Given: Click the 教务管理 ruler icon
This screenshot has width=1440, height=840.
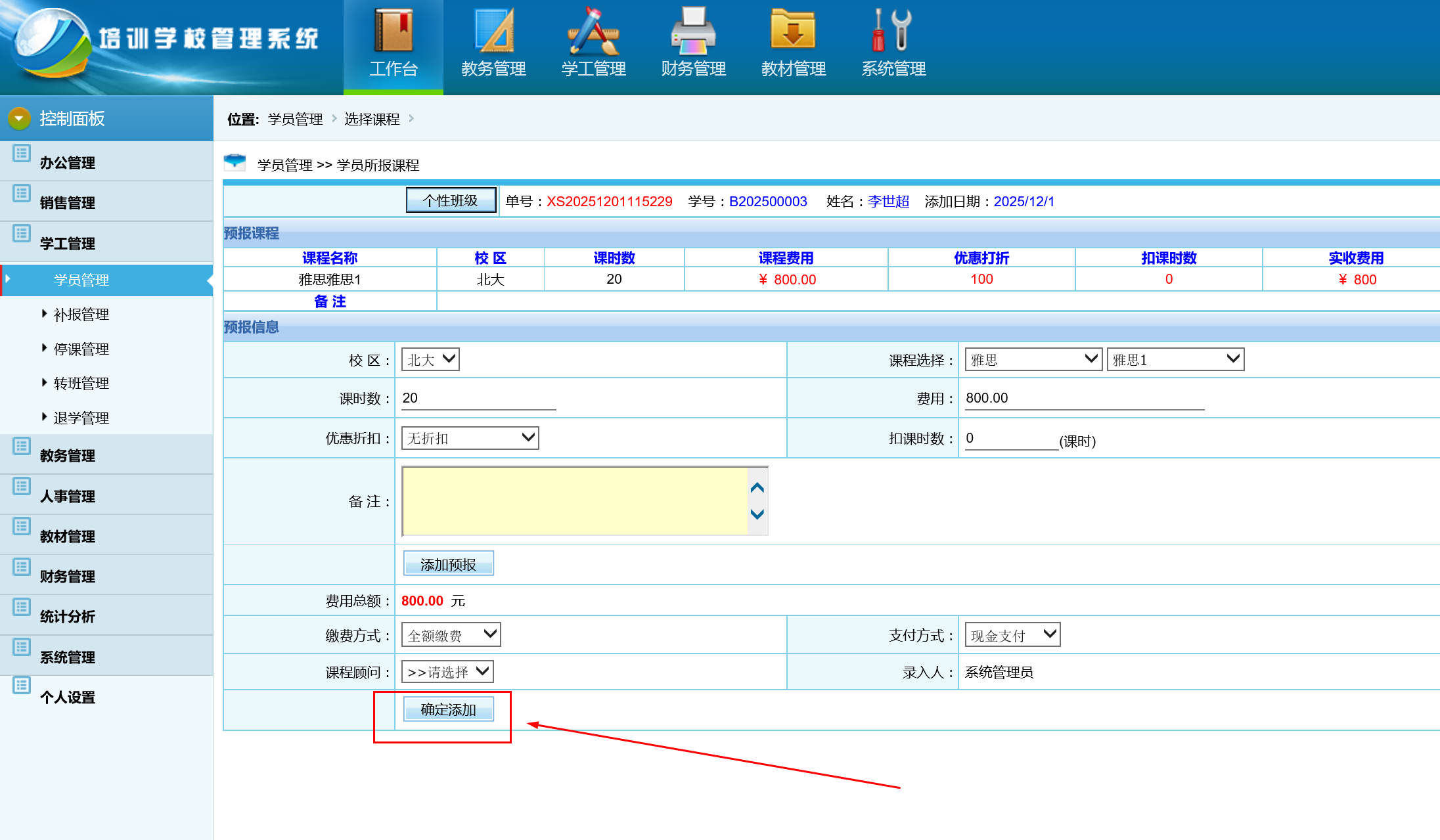Looking at the screenshot, I should [x=493, y=31].
